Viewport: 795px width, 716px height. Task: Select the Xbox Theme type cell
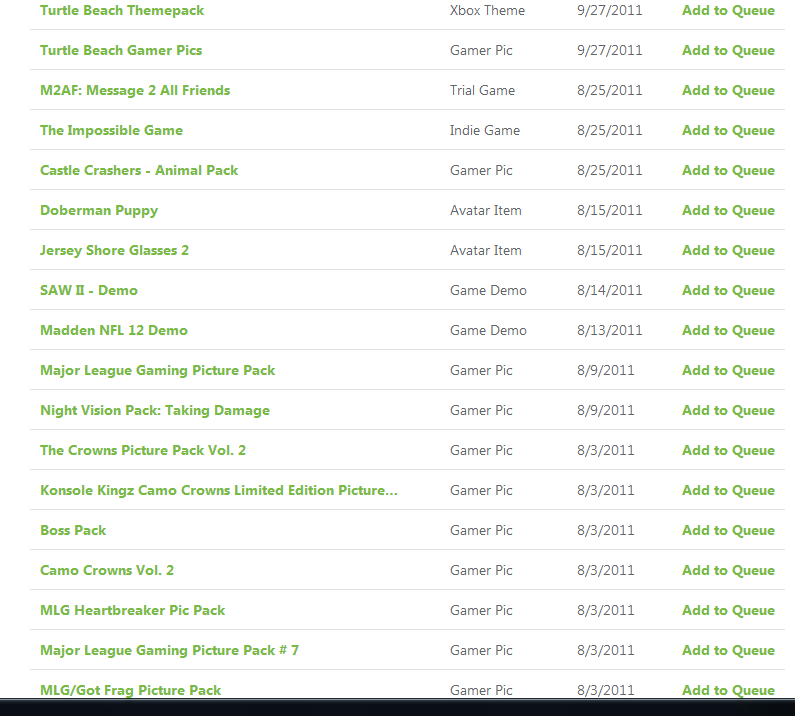[487, 11]
